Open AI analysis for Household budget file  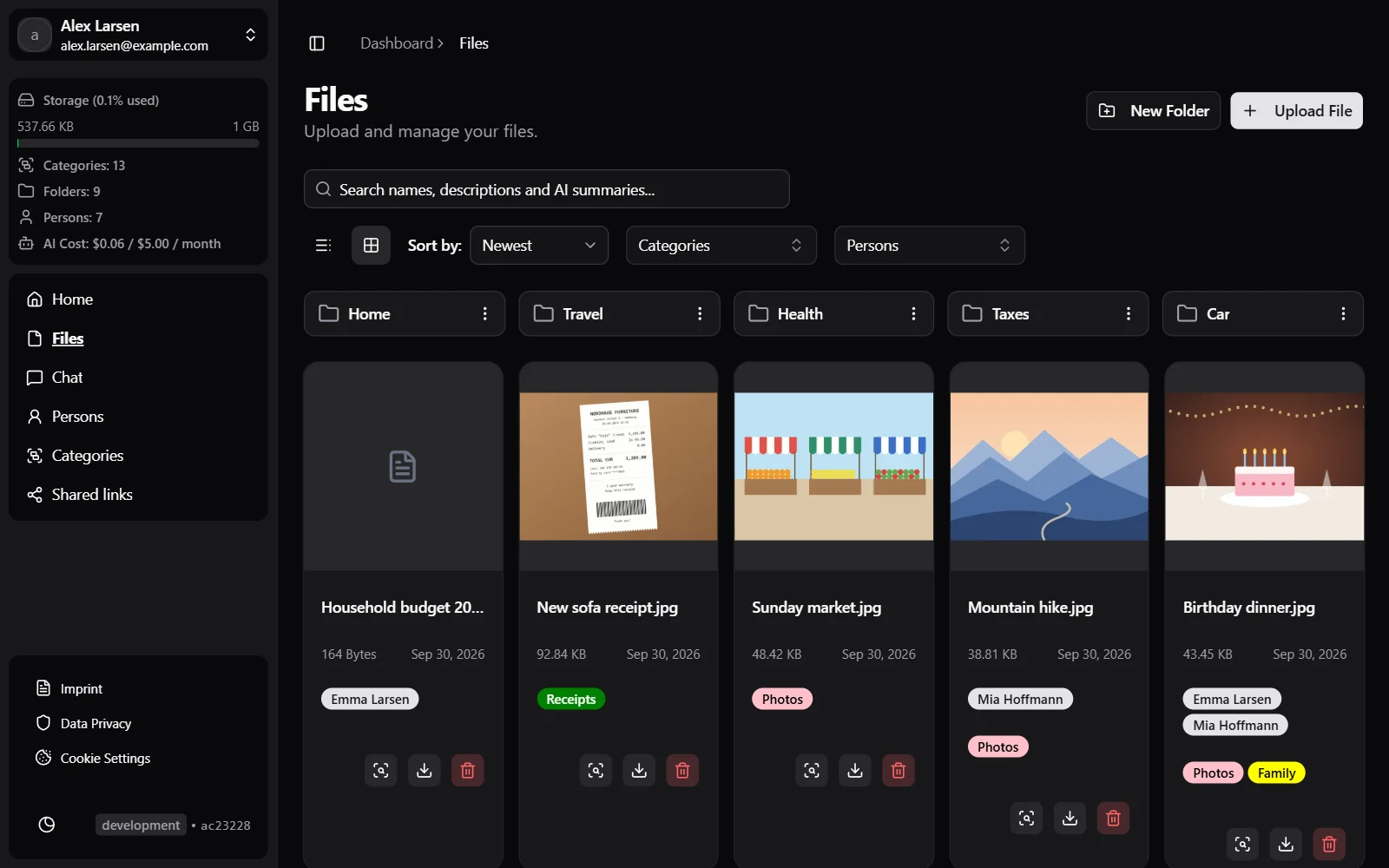tap(380, 770)
